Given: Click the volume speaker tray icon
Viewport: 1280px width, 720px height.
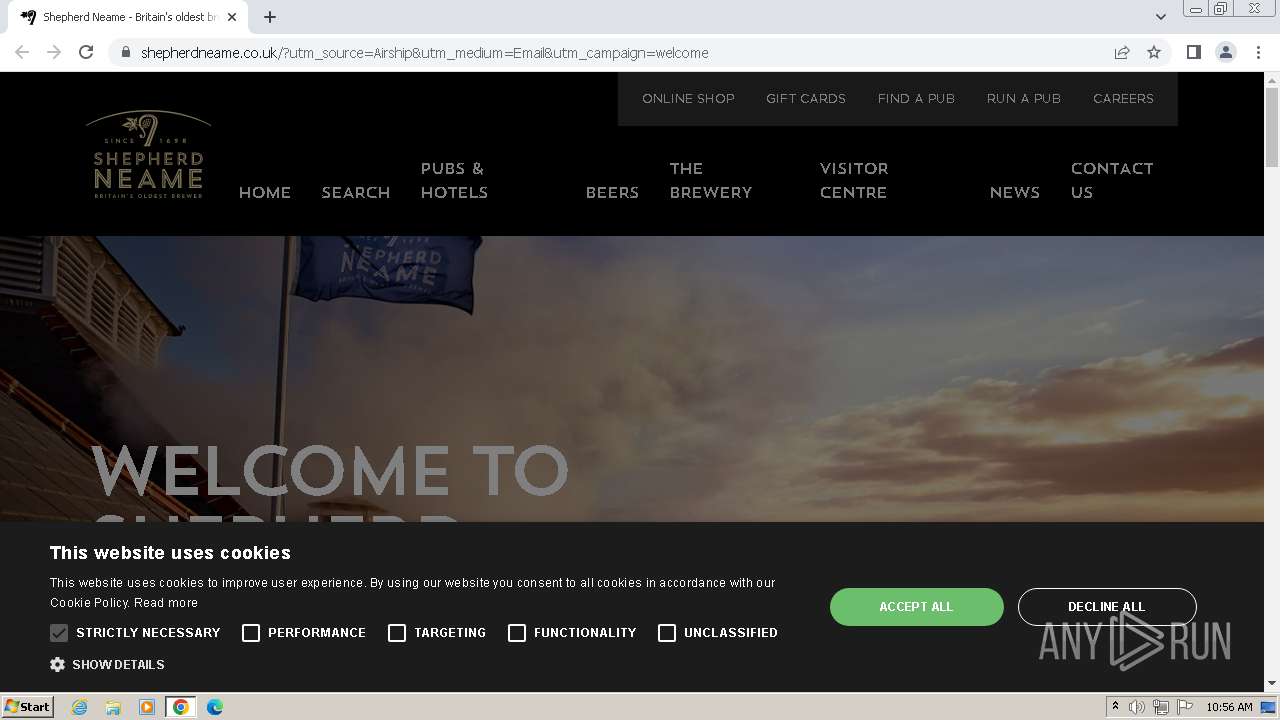Looking at the screenshot, I should click(1137, 707).
